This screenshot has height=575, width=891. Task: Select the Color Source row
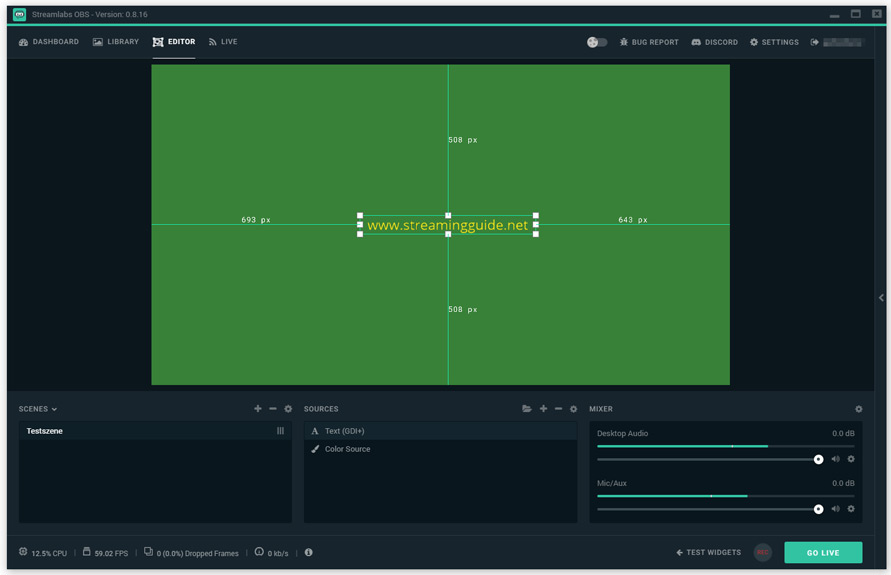[x=440, y=449]
